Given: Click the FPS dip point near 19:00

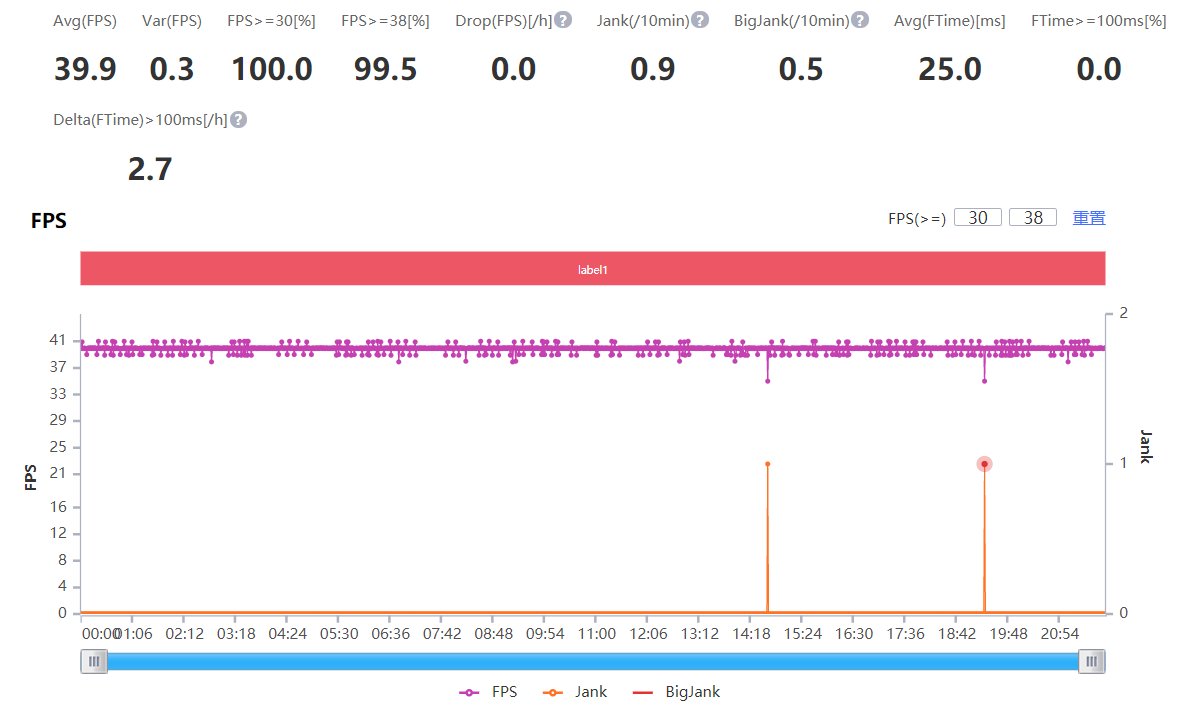Looking at the screenshot, I should 984,381.
